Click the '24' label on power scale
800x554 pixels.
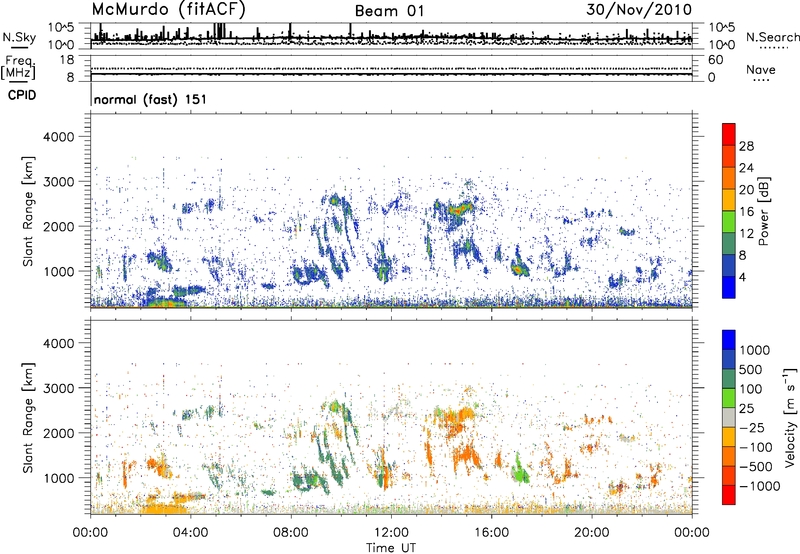[x=746, y=168]
